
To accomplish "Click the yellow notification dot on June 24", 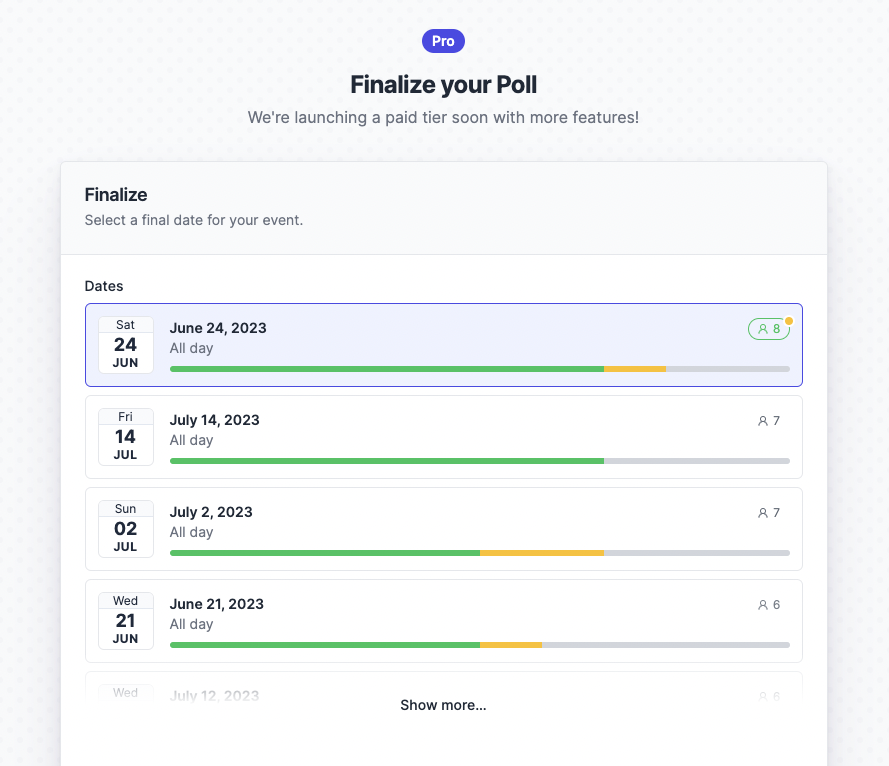I will (787, 320).
